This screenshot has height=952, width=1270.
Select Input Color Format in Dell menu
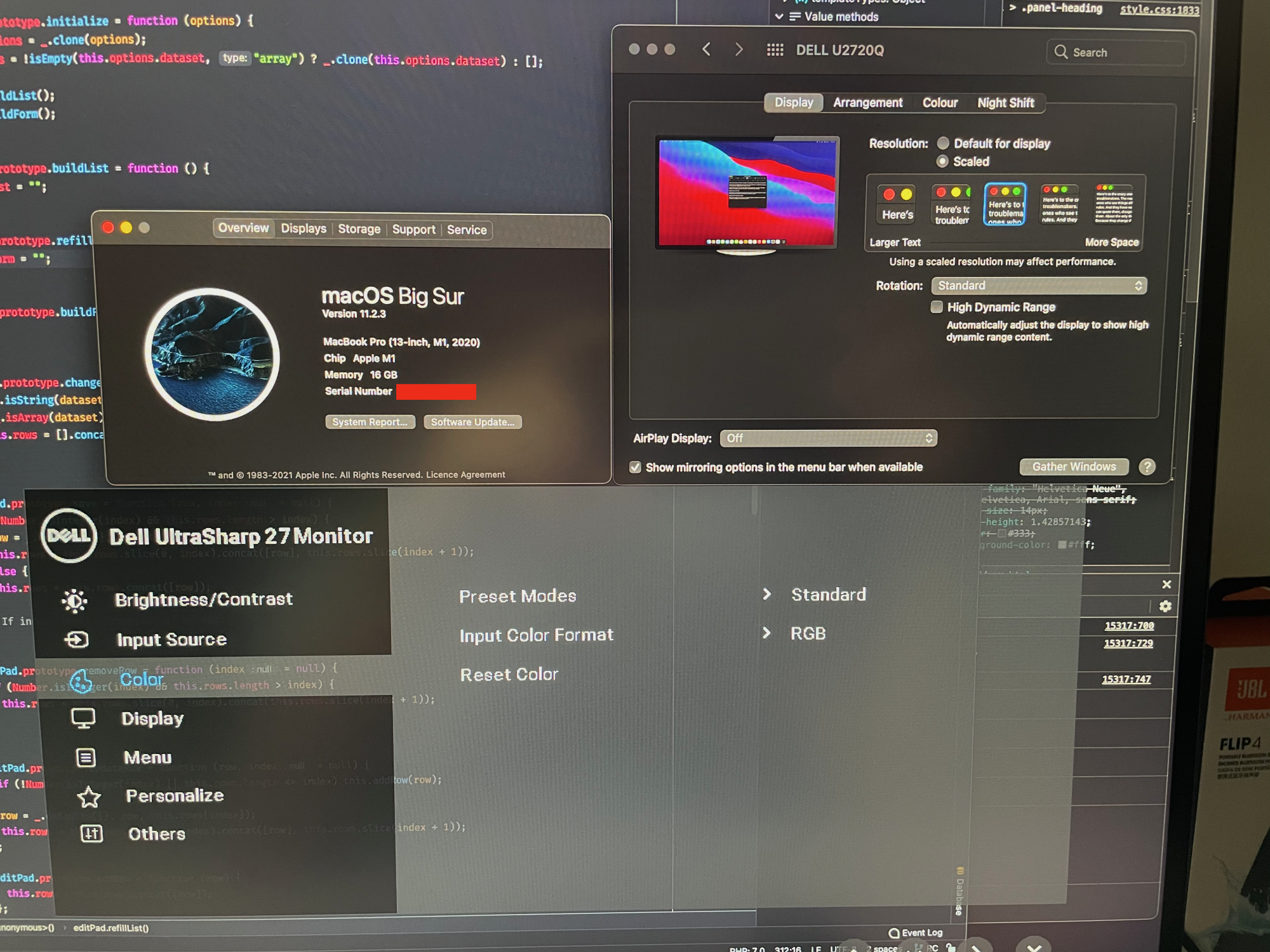point(537,635)
